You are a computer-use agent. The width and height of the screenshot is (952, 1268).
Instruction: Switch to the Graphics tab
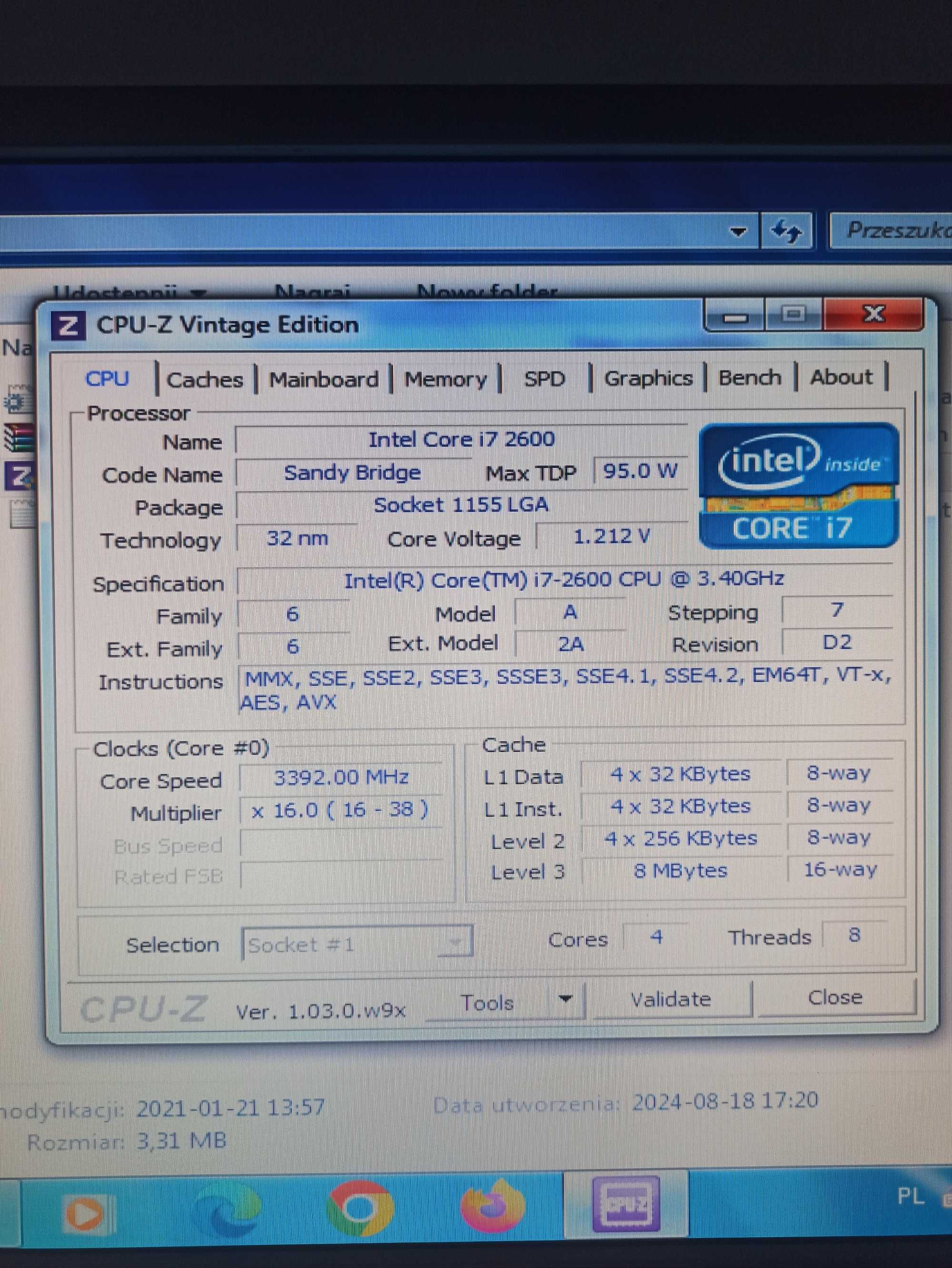pyautogui.click(x=648, y=378)
